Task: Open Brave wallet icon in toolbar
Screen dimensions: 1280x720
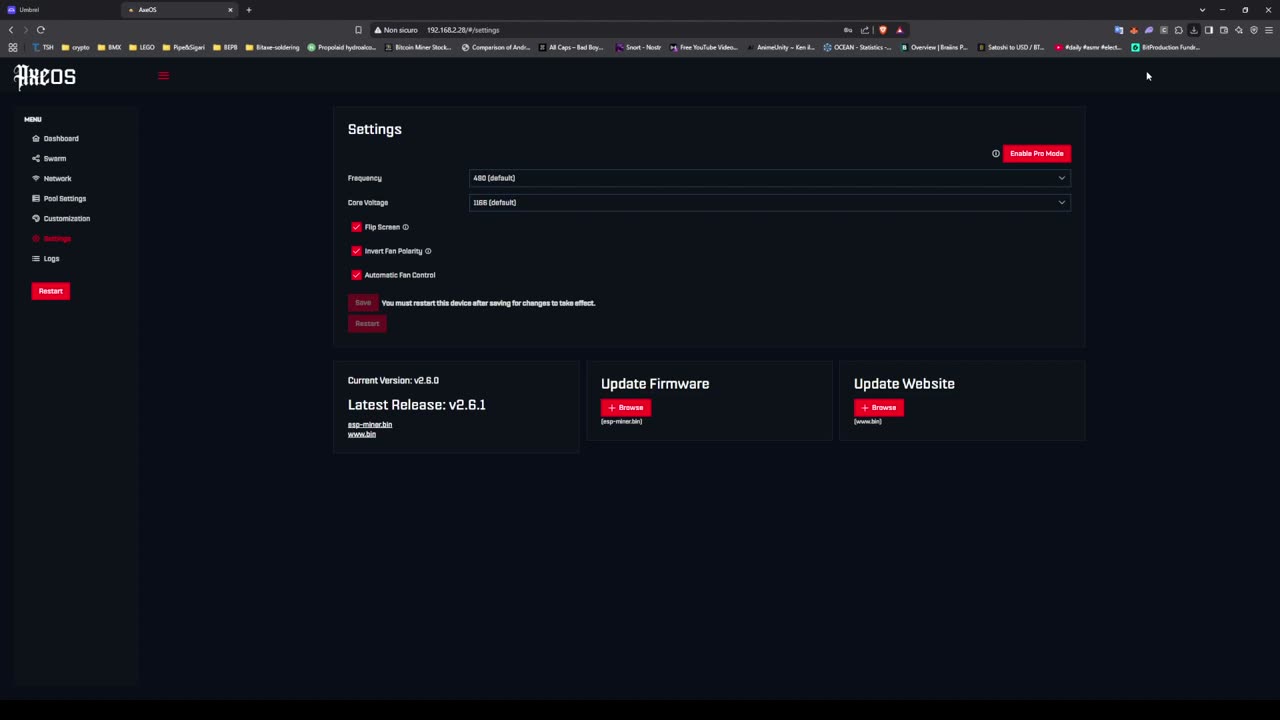Action: 1223,30
